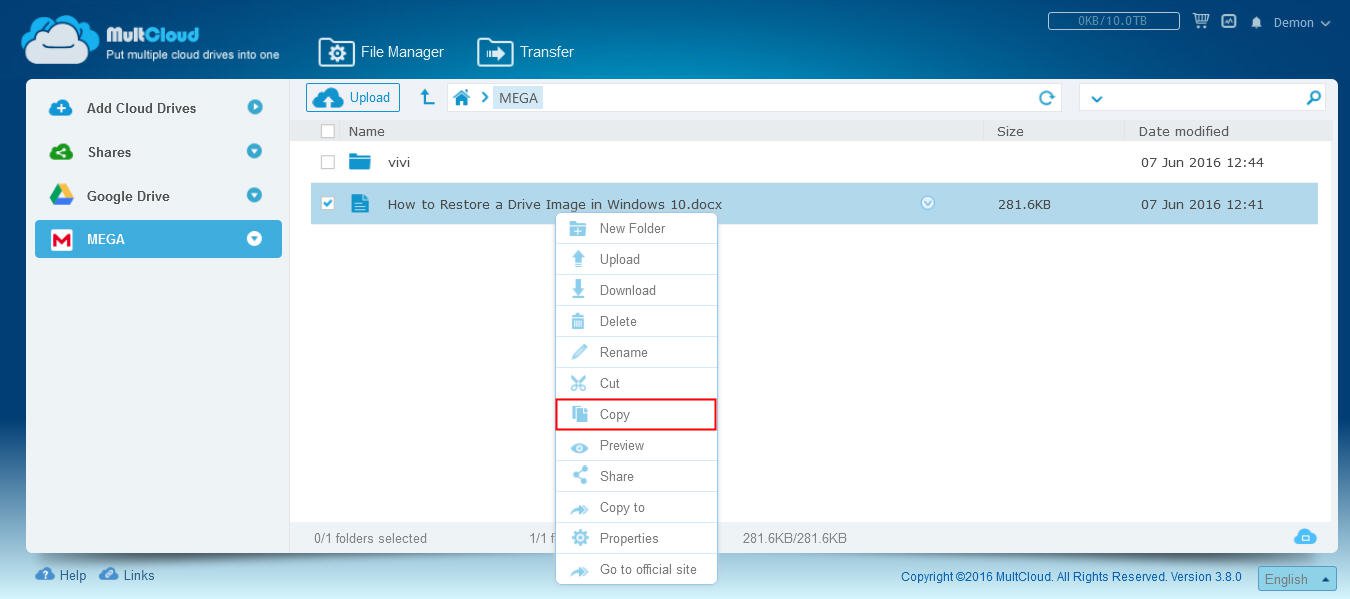Select the MEGA drive in sidebar
The width and height of the screenshot is (1350, 599).
click(x=158, y=239)
